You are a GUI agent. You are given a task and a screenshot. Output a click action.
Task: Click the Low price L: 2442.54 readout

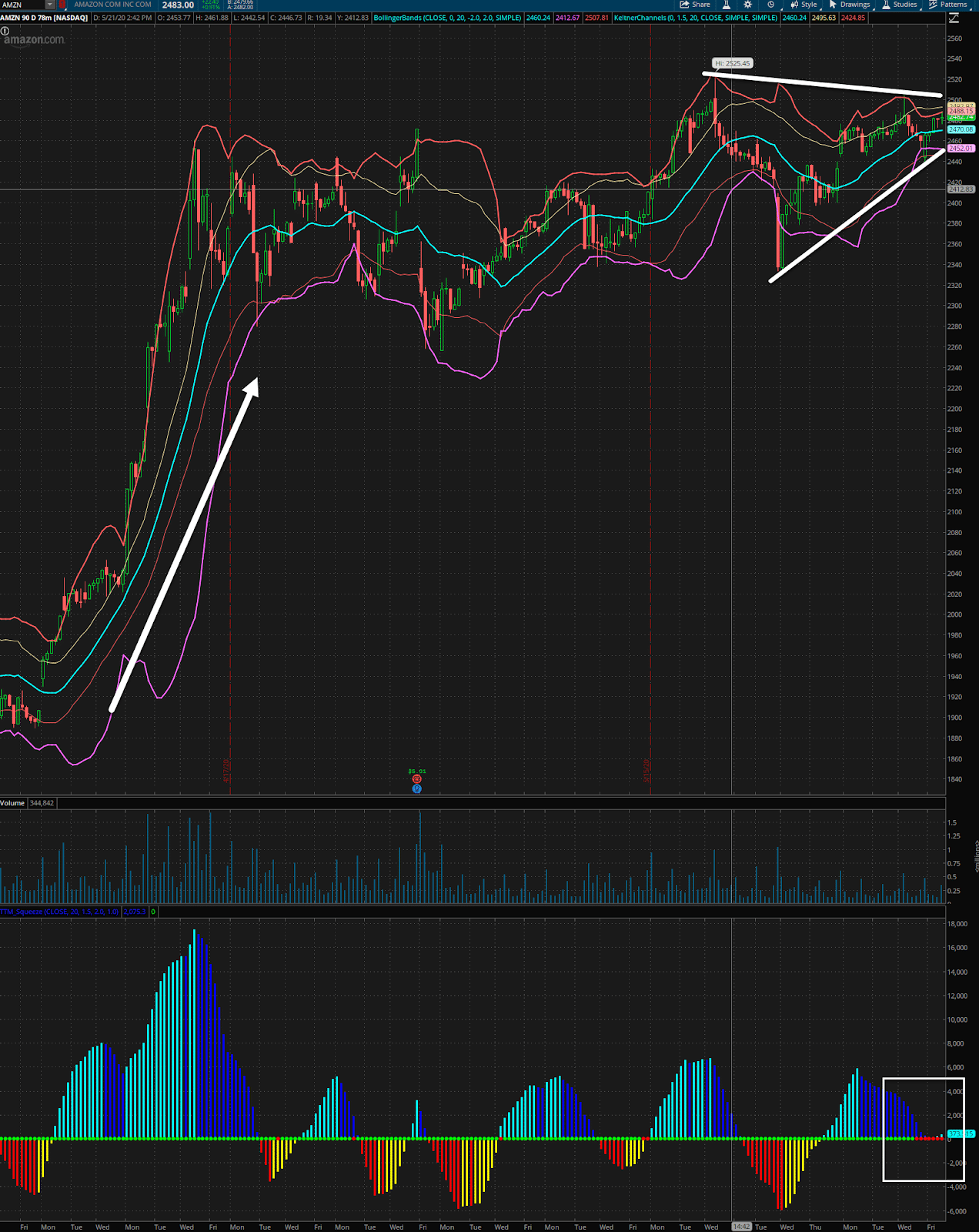(x=249, y=18)
